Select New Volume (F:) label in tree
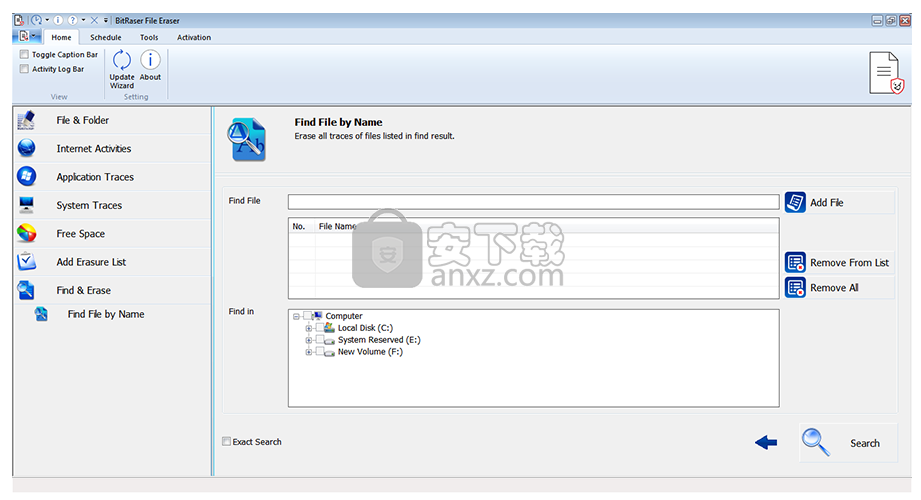This screenshot has width=921, height=500. (370, 352)
